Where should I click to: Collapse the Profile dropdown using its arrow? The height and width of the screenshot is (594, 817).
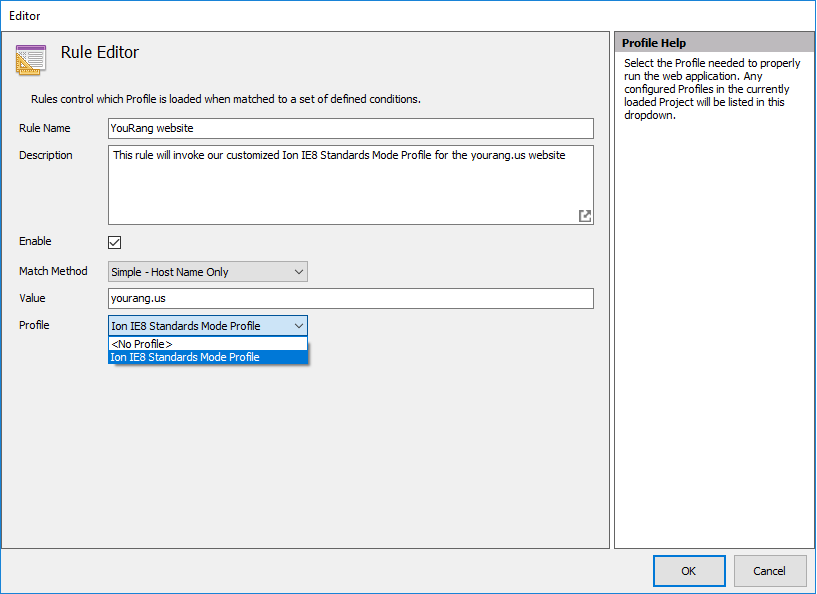coord(298,326)
